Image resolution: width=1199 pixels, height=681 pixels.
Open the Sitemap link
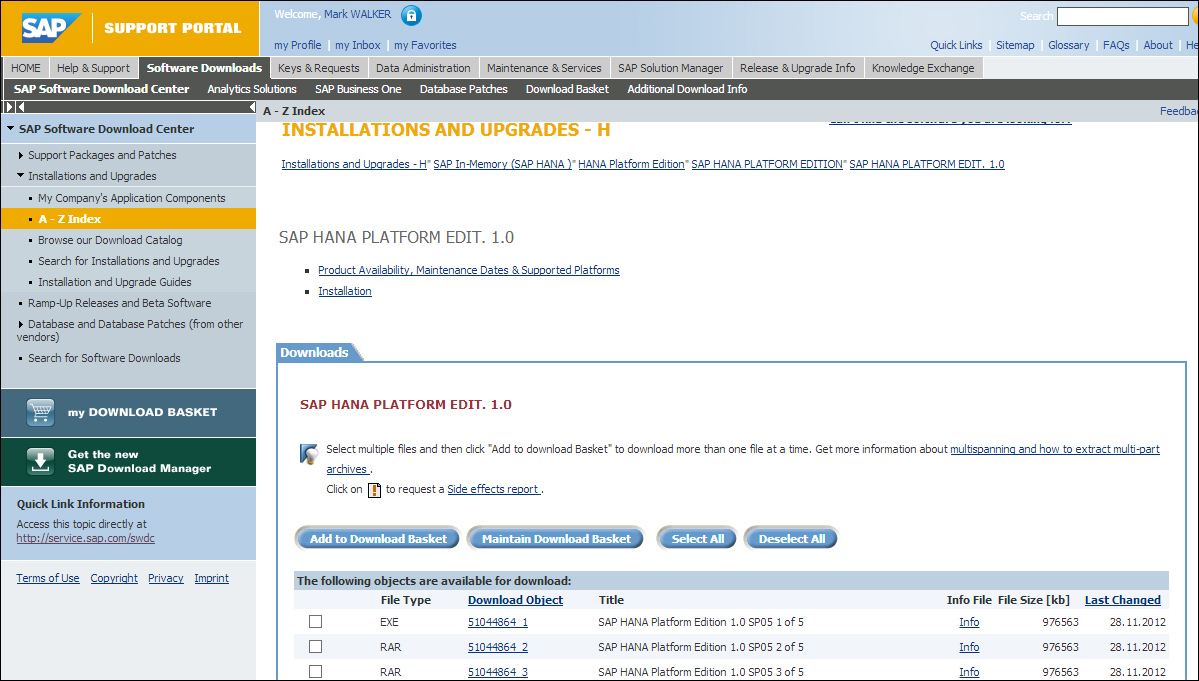point(1015,45)
